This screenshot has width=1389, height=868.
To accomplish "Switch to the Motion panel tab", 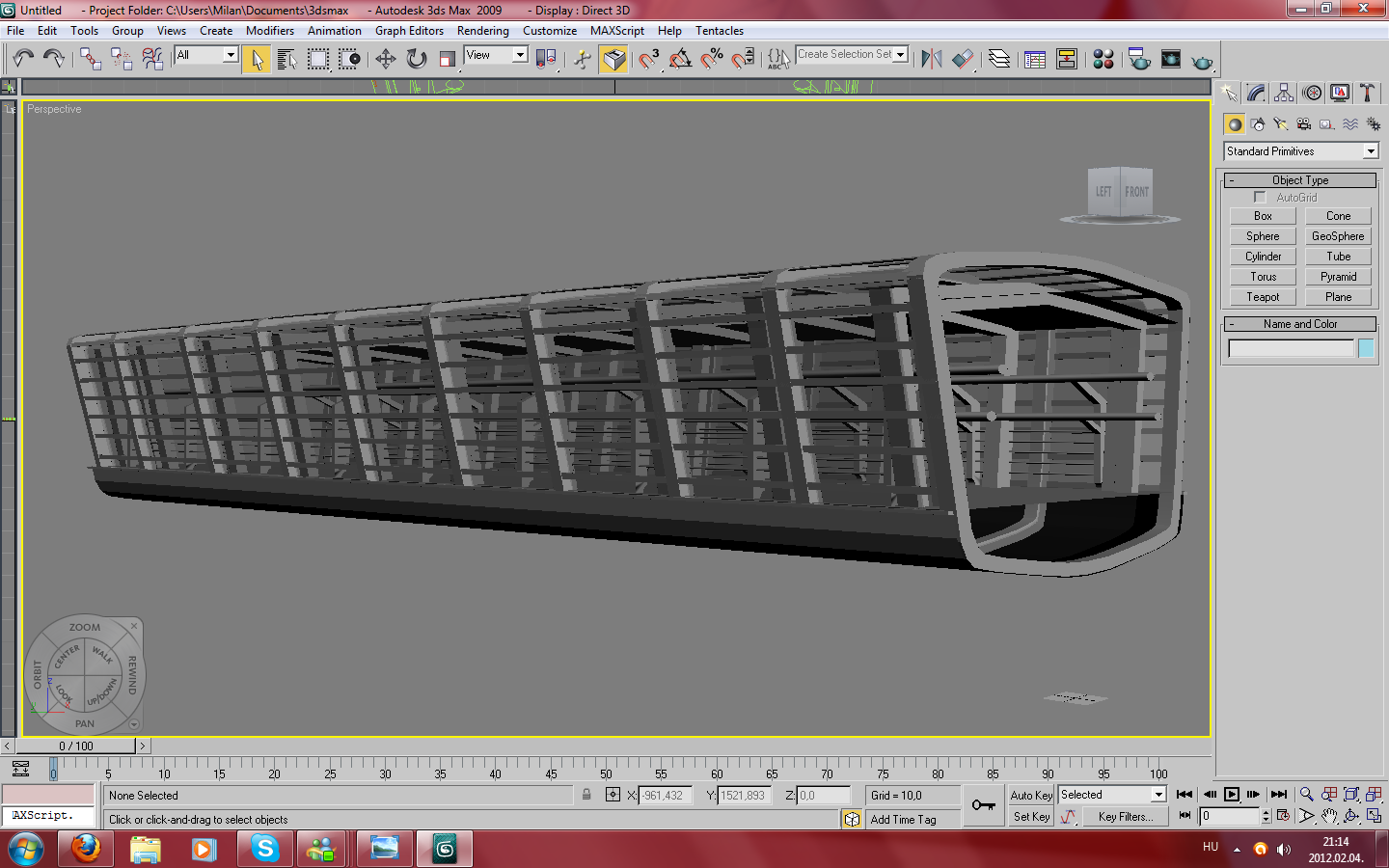I will tap(1312, 93).
